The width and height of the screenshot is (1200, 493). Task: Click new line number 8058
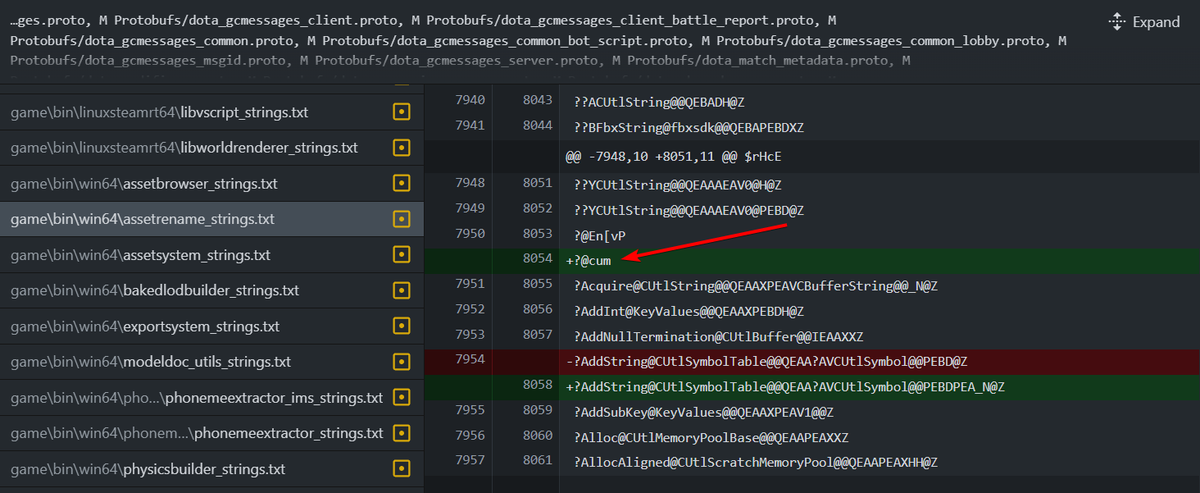pyautogui.click(x=537, y=386)
